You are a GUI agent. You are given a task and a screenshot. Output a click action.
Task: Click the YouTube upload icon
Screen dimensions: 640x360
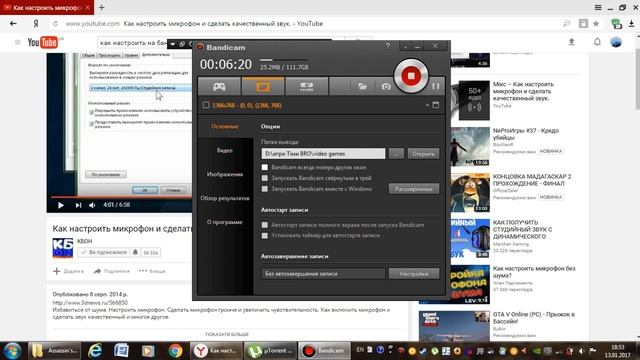tap(572, 42)
